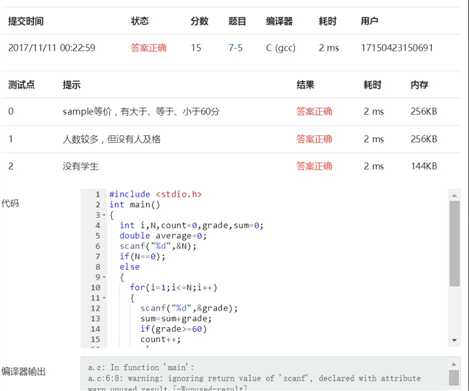Viewport: 469px width, 391px height.
Task: Click the 答案正确 result for test point 1
Action: [314, 139]
